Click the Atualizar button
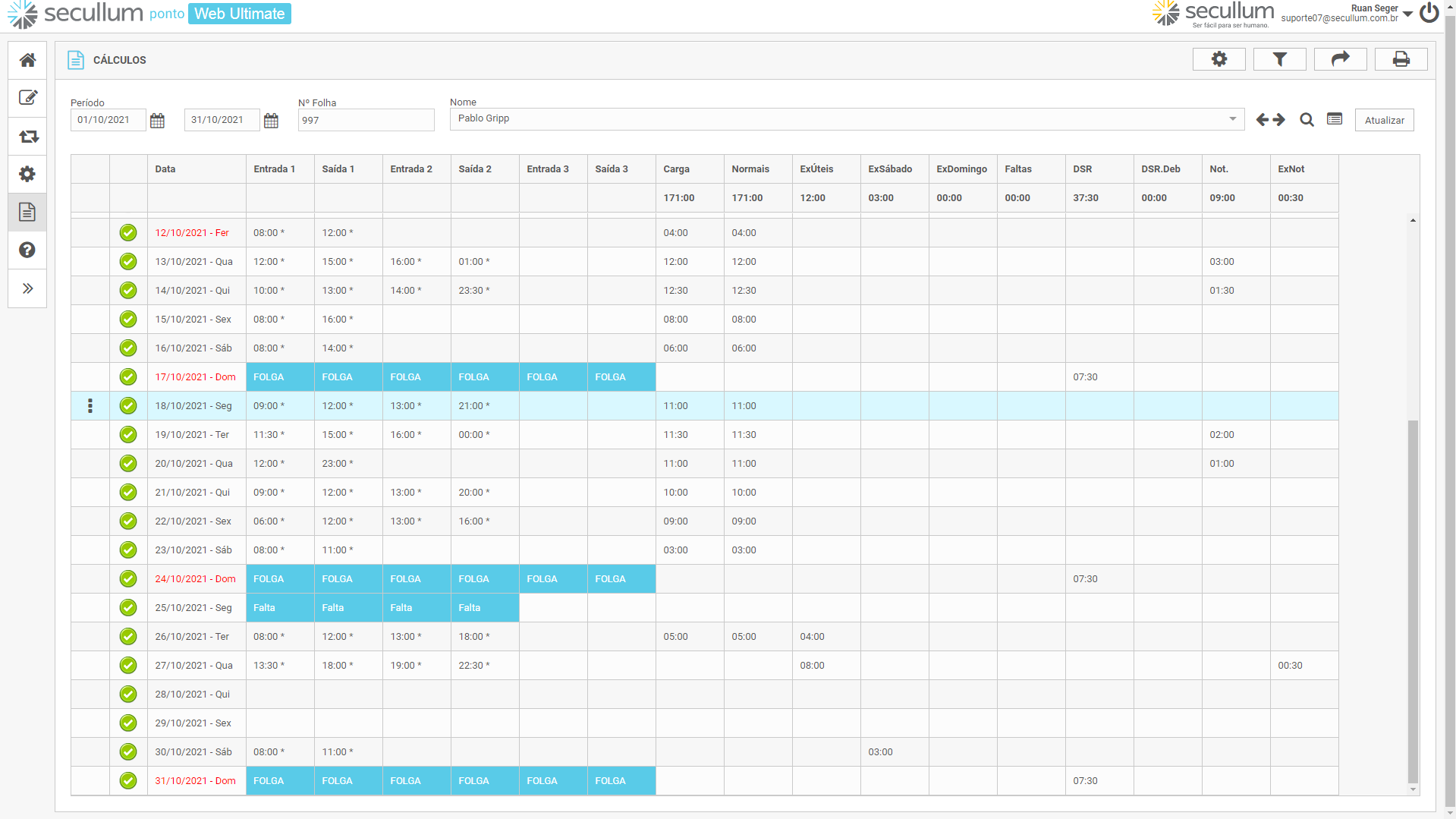 1384,120
